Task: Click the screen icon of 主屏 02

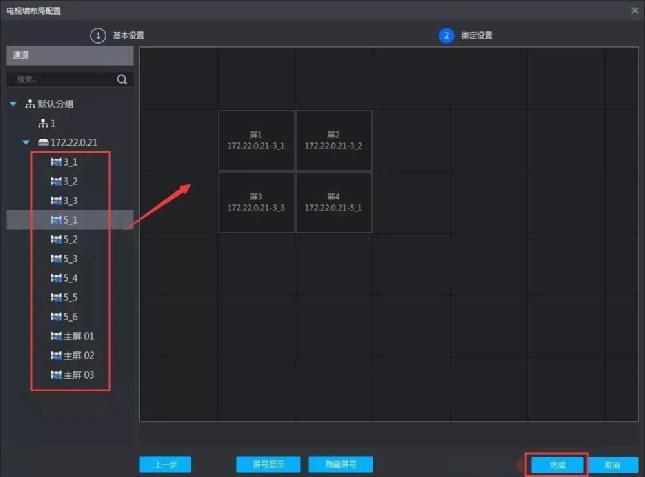Action: [56, 355]
